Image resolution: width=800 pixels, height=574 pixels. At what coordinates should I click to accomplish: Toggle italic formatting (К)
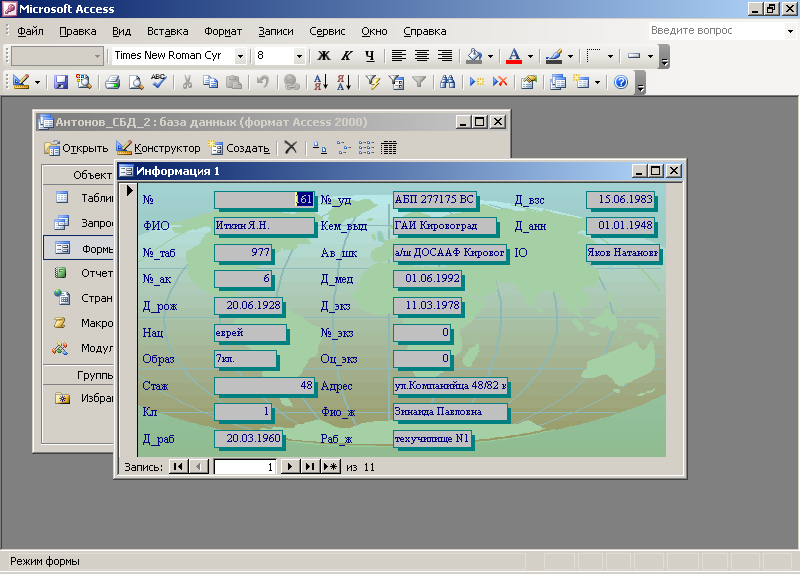click(x=346, y=56)
